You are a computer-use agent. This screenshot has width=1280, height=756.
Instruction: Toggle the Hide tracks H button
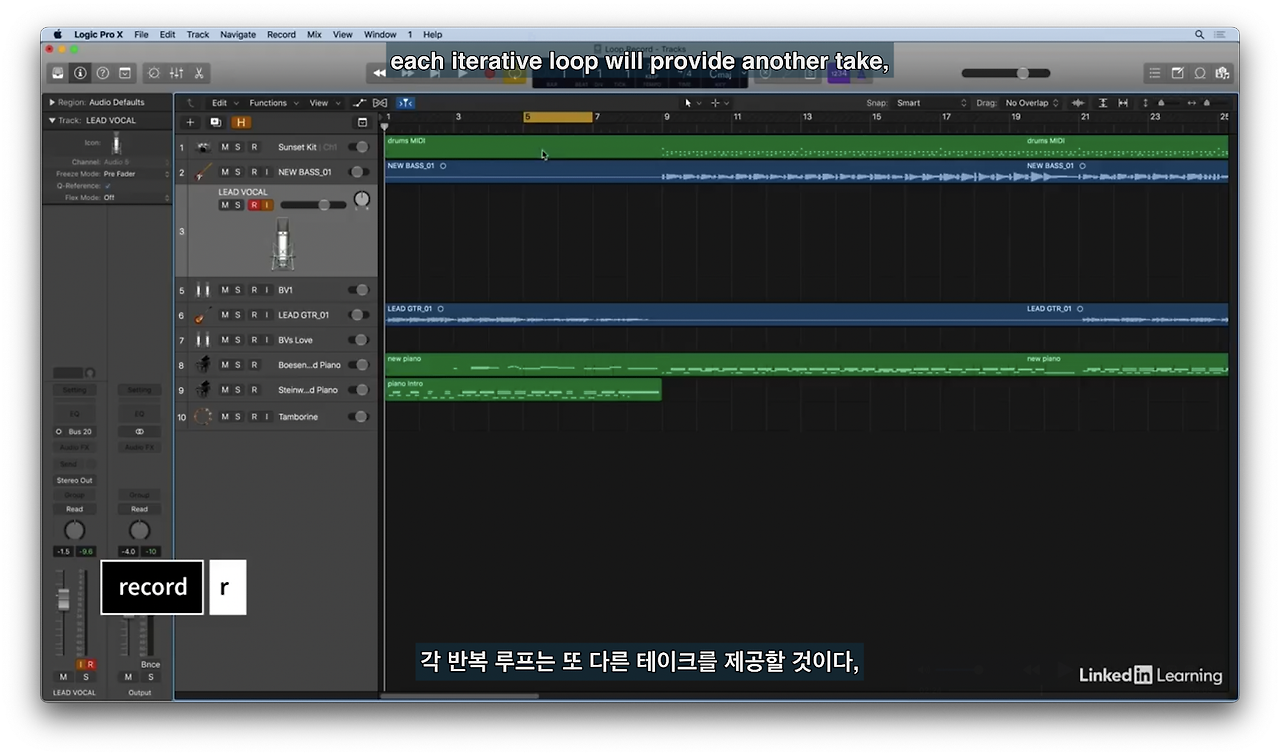(x=240, y=122)
